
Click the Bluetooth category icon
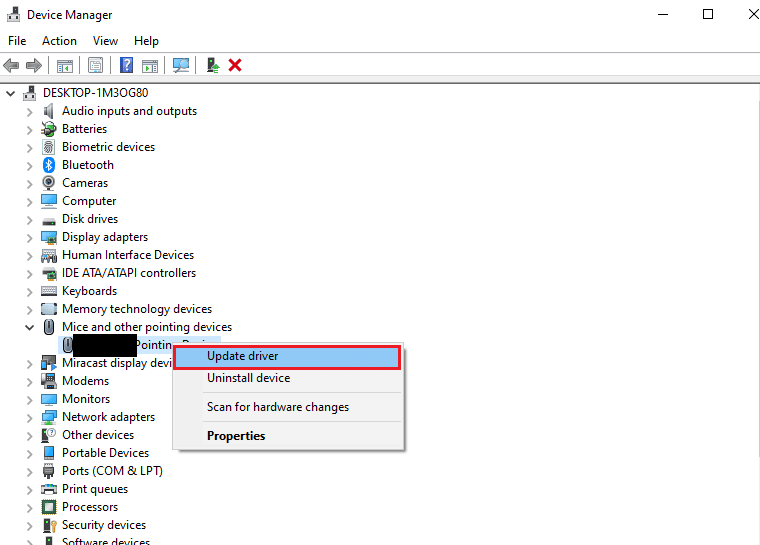point(48,165)
